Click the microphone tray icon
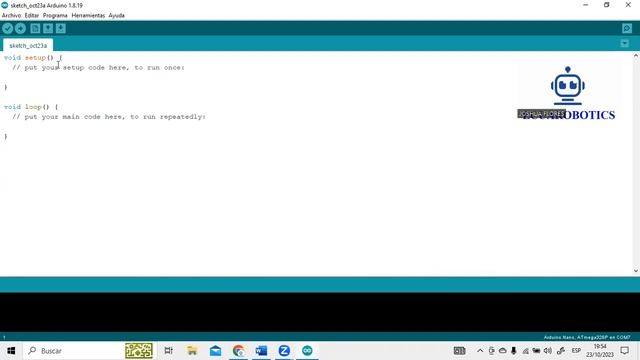The height and width of the screenshot is (360, 640). pyautogui.click(x=513, y=351)
